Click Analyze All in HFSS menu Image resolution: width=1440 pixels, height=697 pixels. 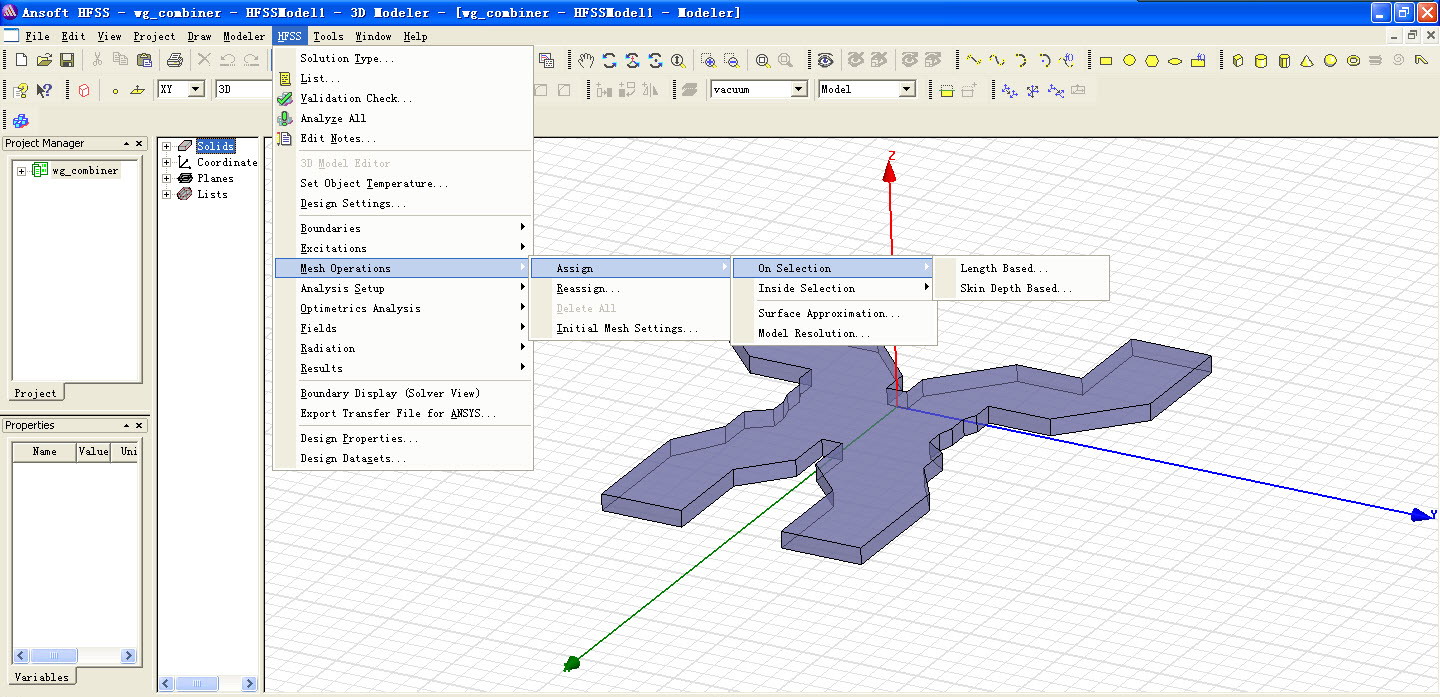403,118
